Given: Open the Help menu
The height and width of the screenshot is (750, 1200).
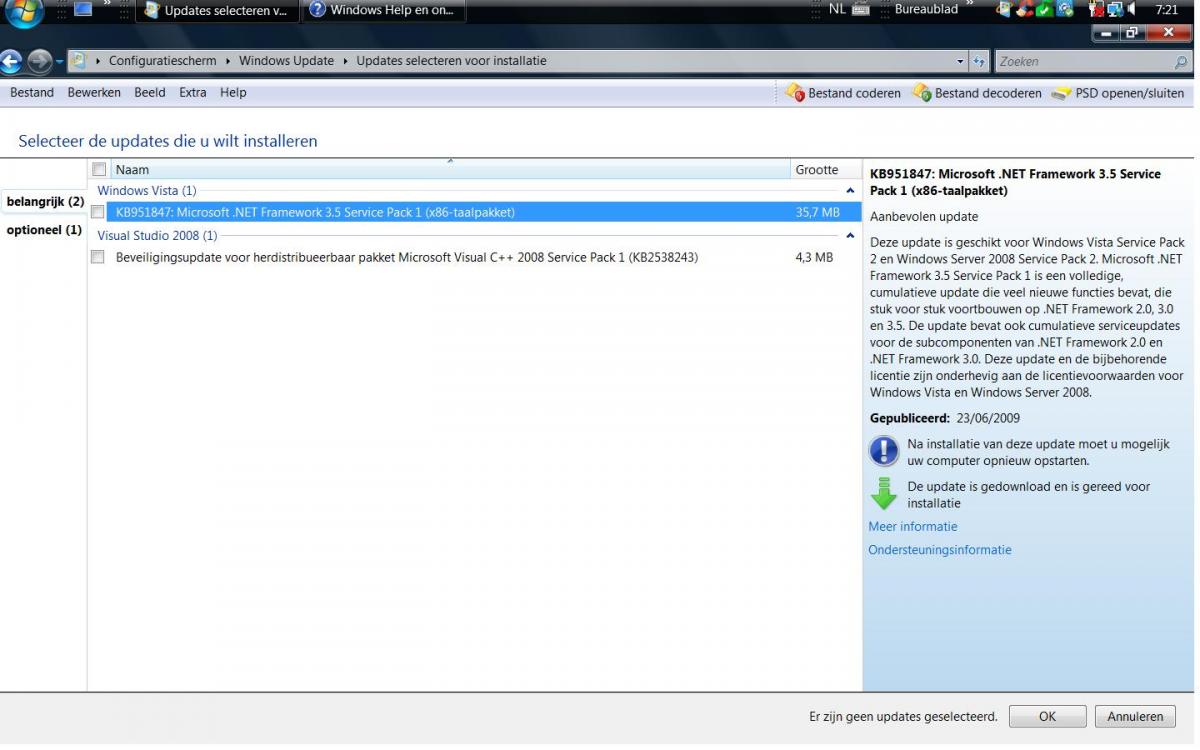Looking at the screenshot, I should (233, 93).
